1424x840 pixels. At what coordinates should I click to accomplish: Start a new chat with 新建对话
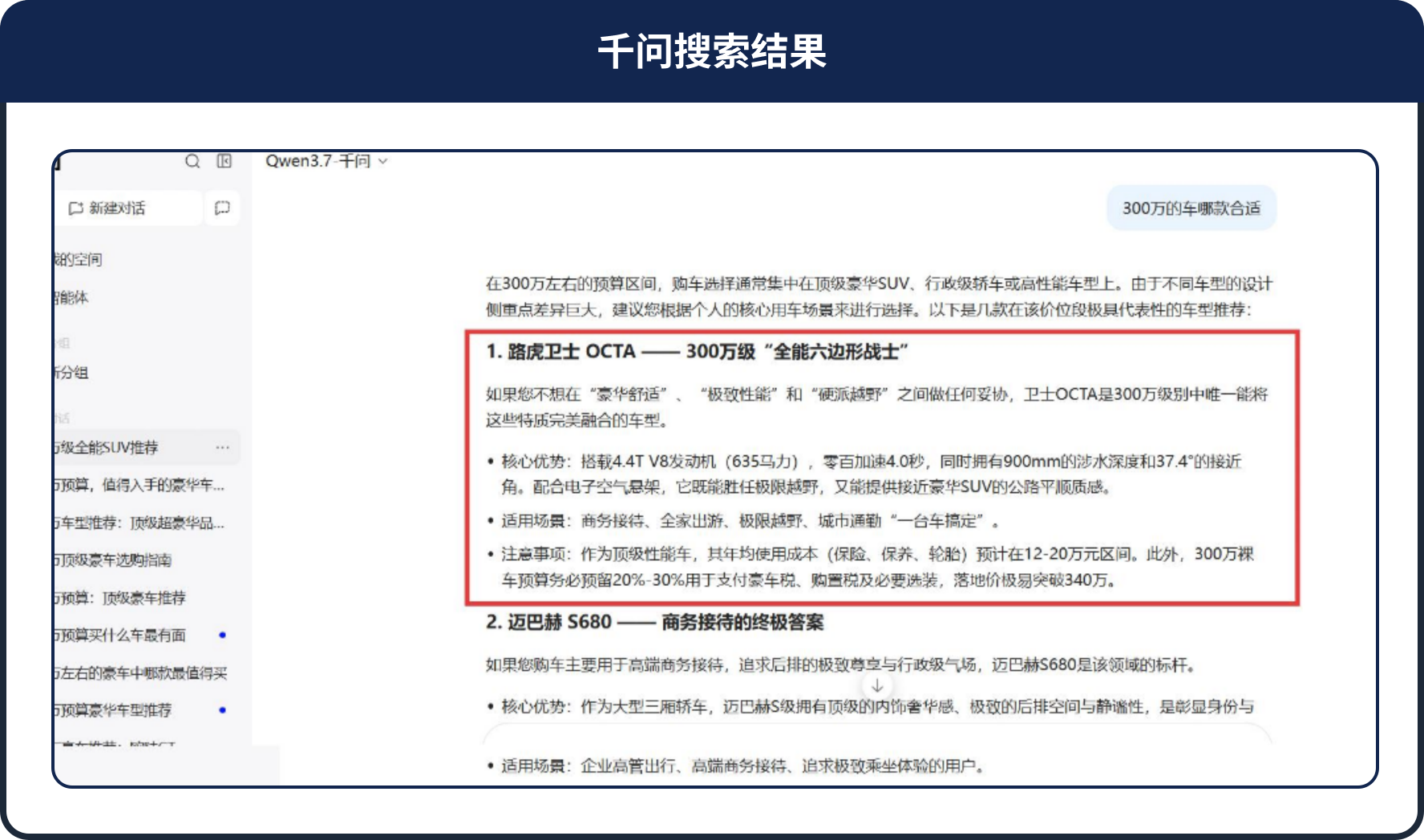coord(128,208)
